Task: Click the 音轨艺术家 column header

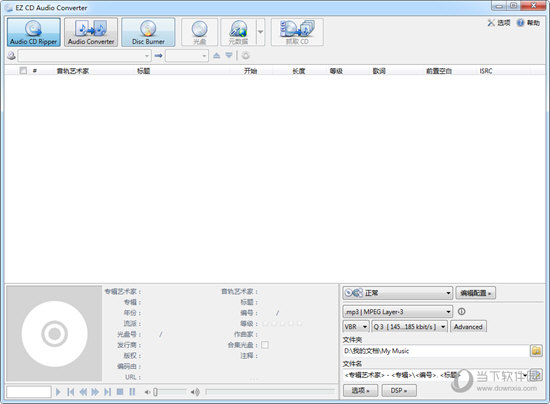Action: 73,71
